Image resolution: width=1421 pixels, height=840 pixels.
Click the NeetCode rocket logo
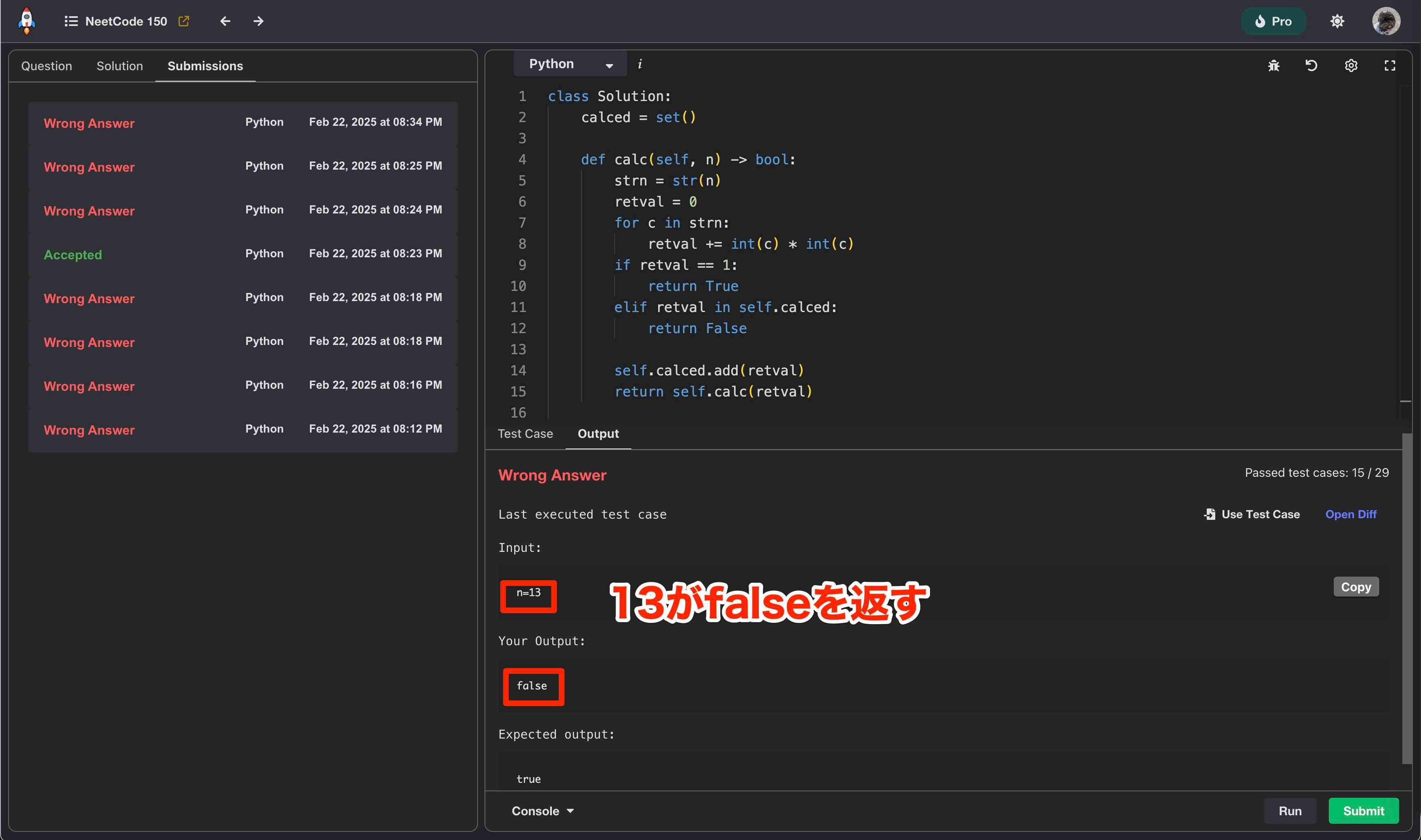(27, 21)
